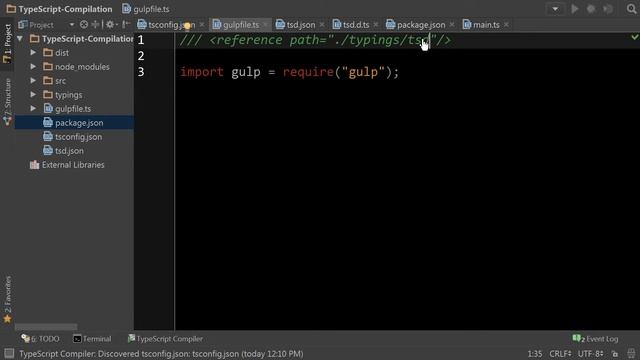Click gulpfile.ts breadcrumb in navigation bar

[x=146, y=9]
